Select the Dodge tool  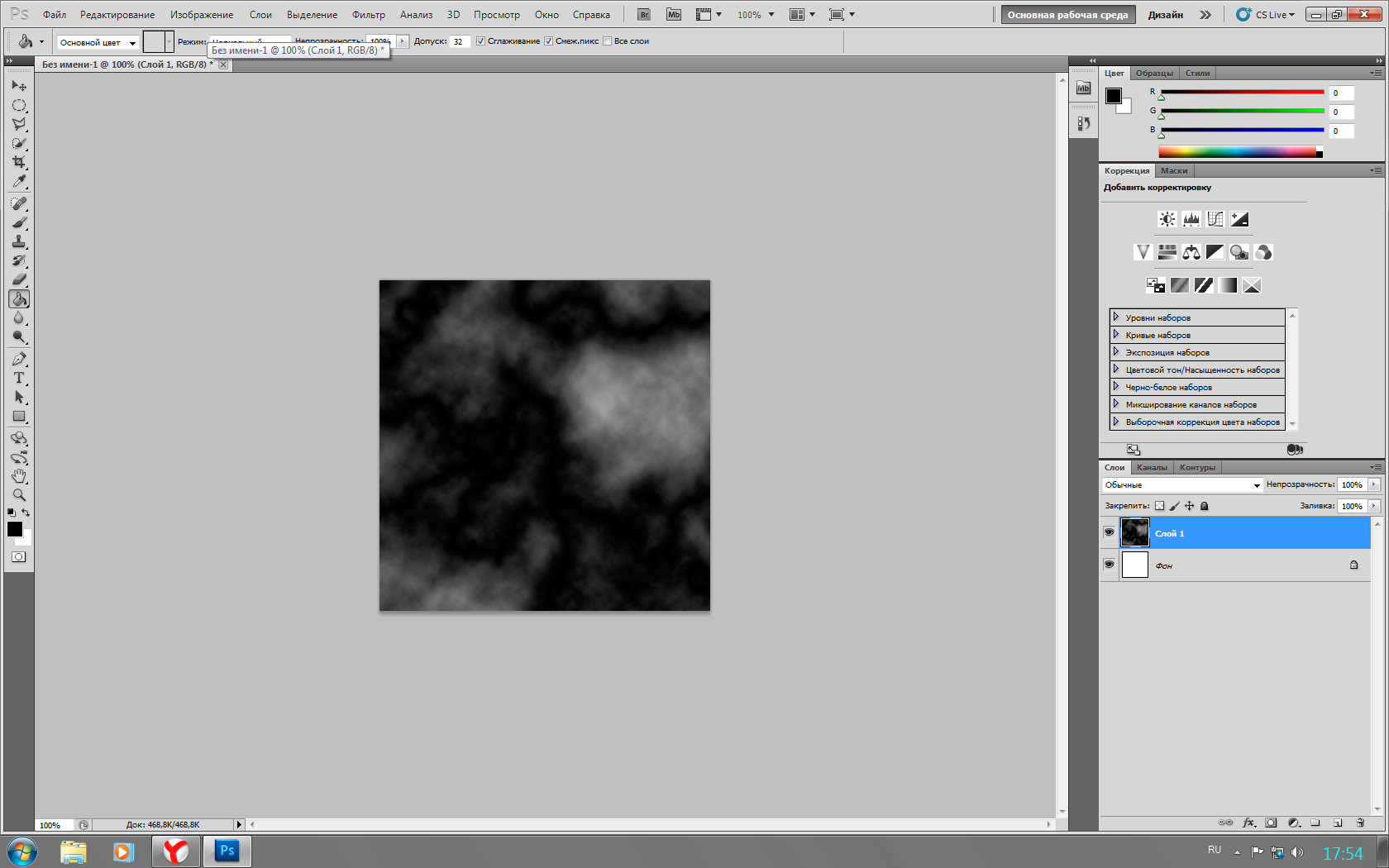point(19,337)
